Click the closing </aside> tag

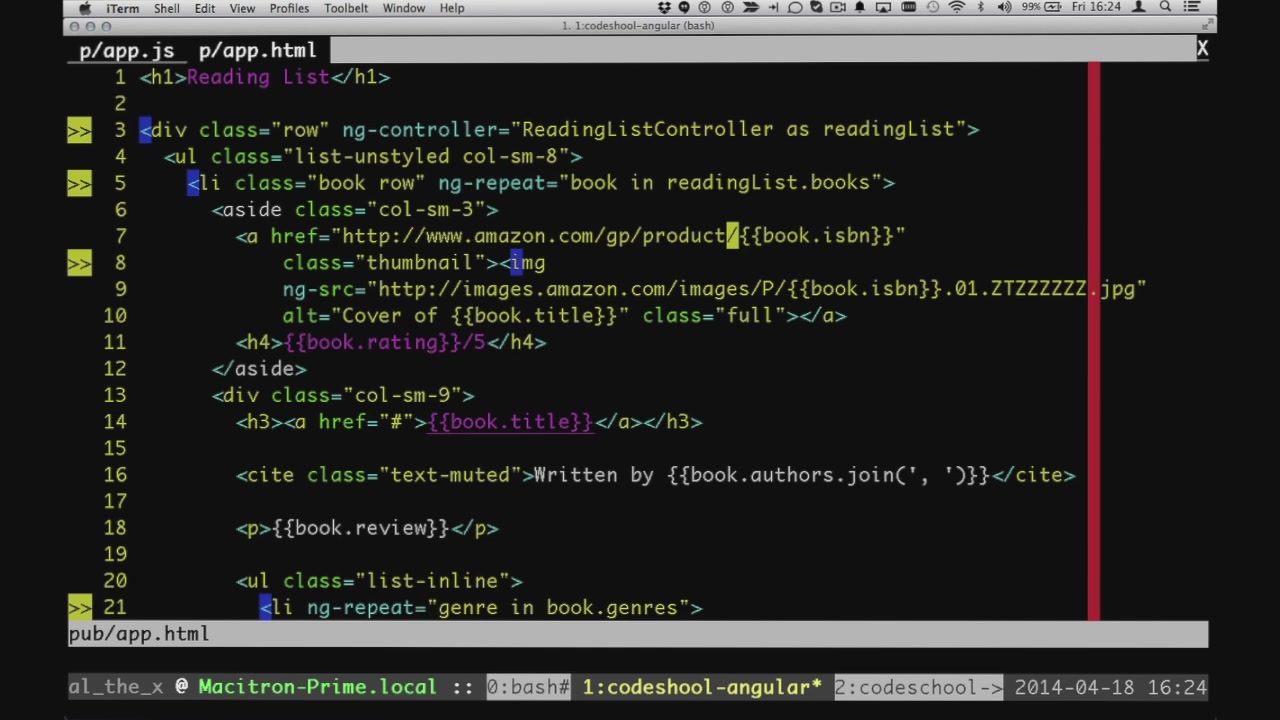259,369
